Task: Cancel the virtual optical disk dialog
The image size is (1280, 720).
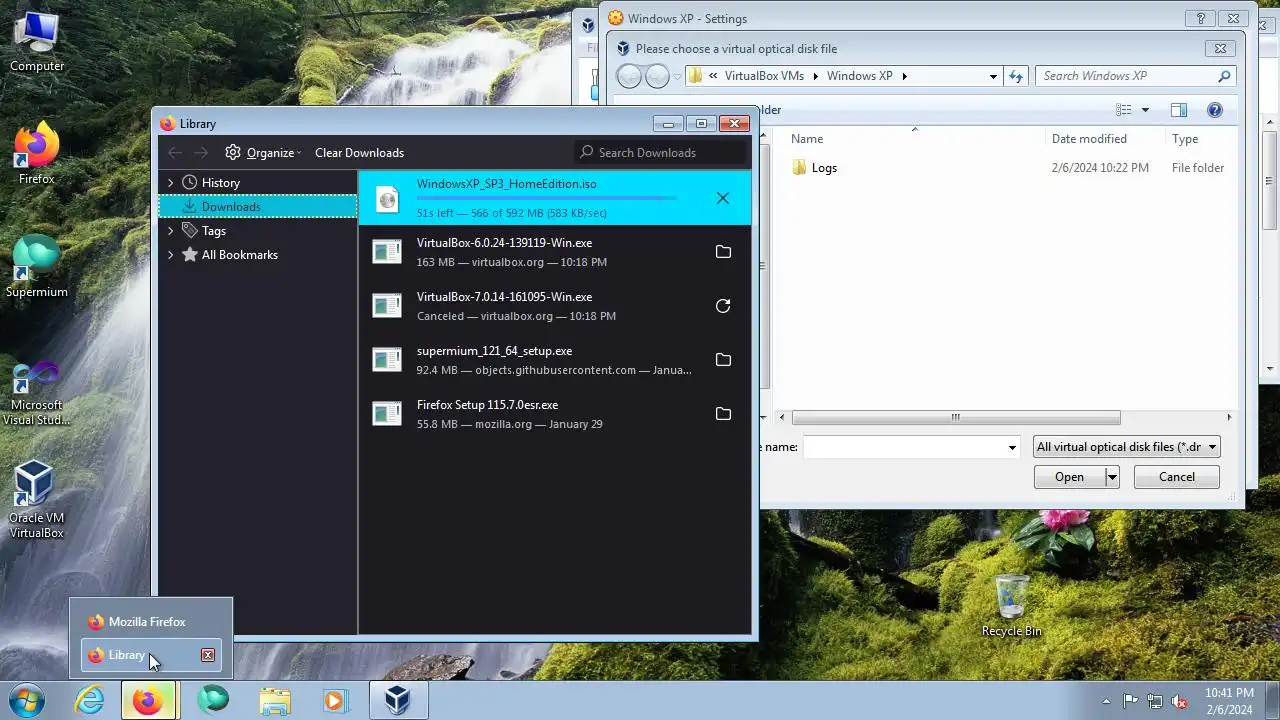Action: [1176, 477]
